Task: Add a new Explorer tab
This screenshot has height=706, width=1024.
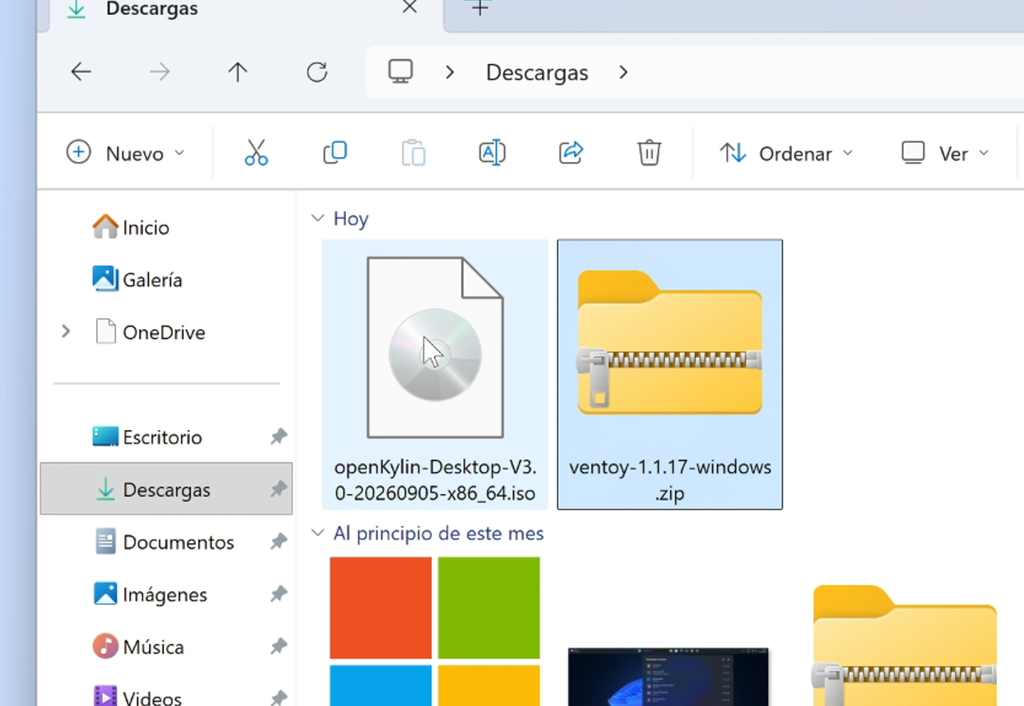Action: click(480, 8)
